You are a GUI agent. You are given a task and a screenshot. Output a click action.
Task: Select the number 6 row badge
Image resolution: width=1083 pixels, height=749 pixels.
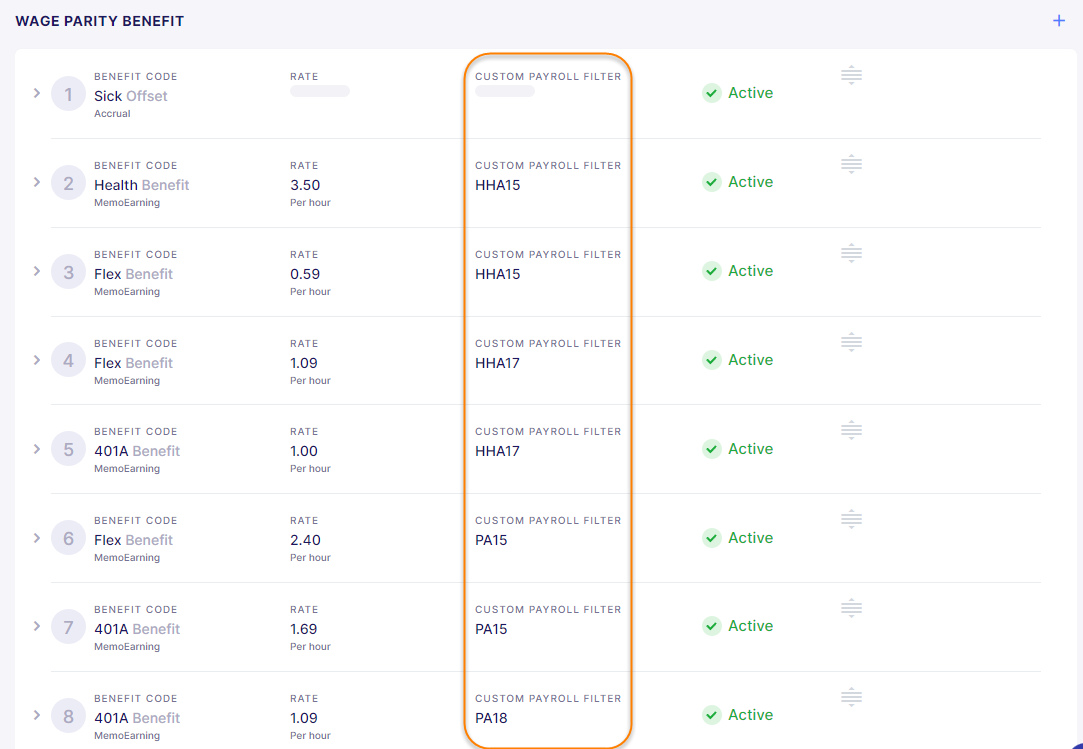click(68, 538)
